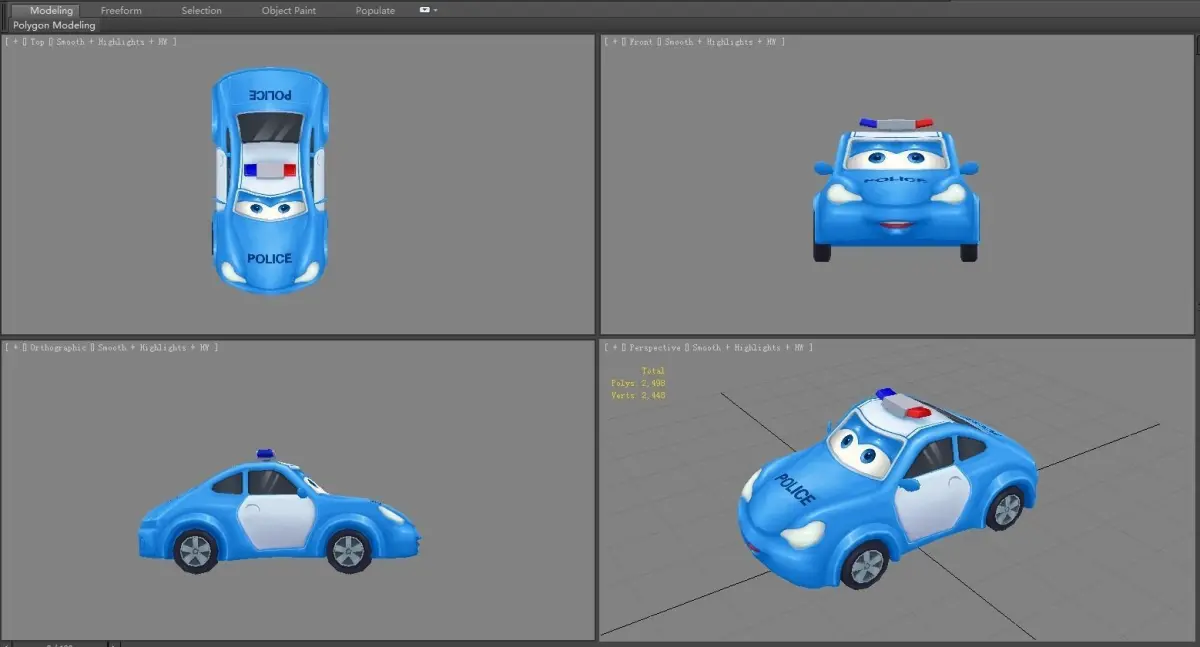Viewport: 1200px width, 647px height.
Task: Open the Perspective viewport view name menu
Action: pos(655,347)
